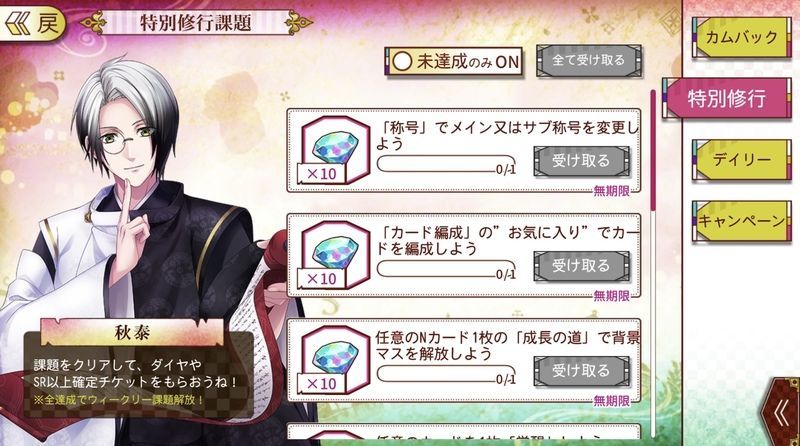
Task: Claim reward for the お気に入り card mission
Action: pyautogui.click(x=582, y=266)
